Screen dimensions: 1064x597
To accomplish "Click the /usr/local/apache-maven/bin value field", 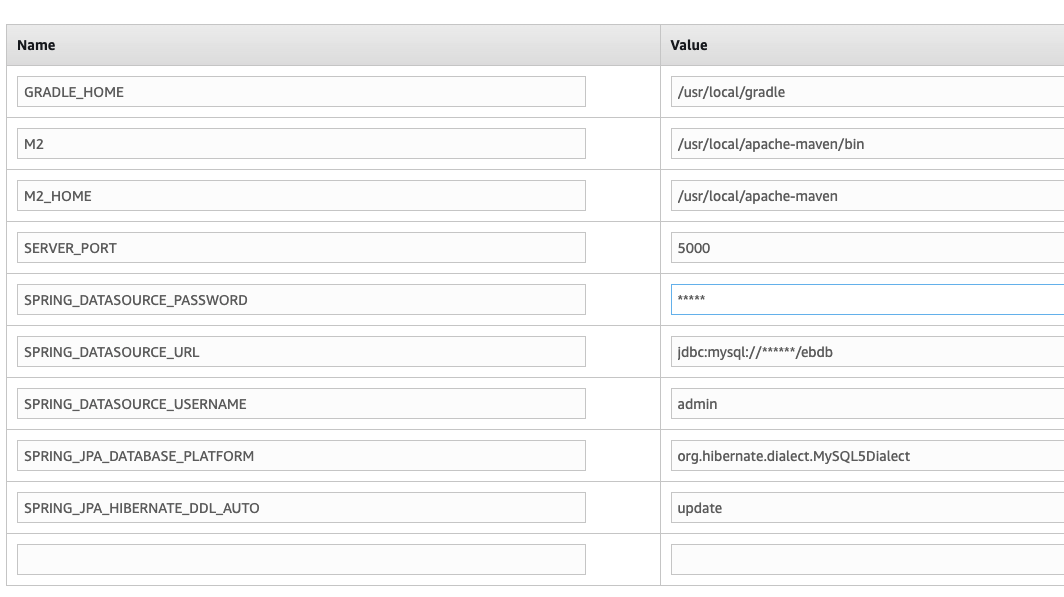I will tap(866, 144).
